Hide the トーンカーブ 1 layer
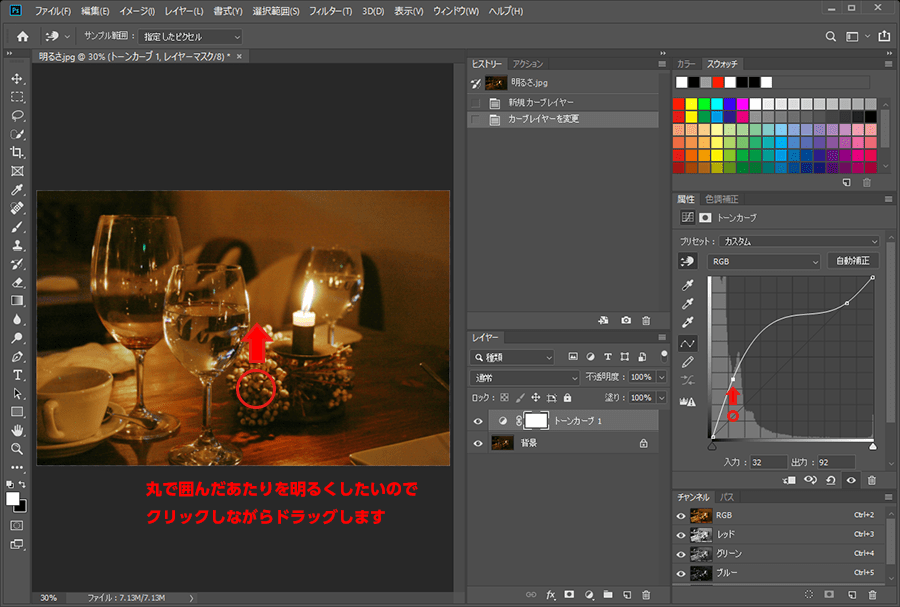The height and width of the screenshot is (607, 900). coord(478,421)
